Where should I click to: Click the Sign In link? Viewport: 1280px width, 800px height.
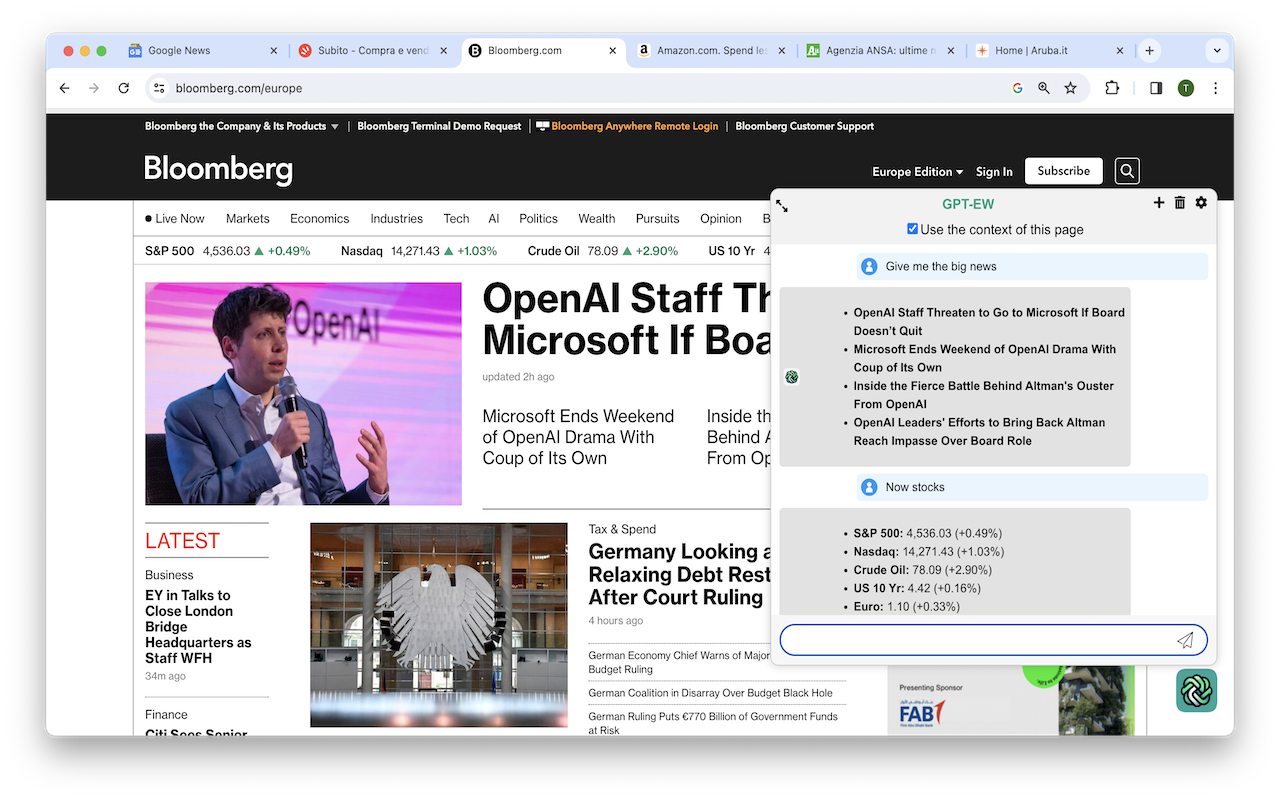(994, 172)
